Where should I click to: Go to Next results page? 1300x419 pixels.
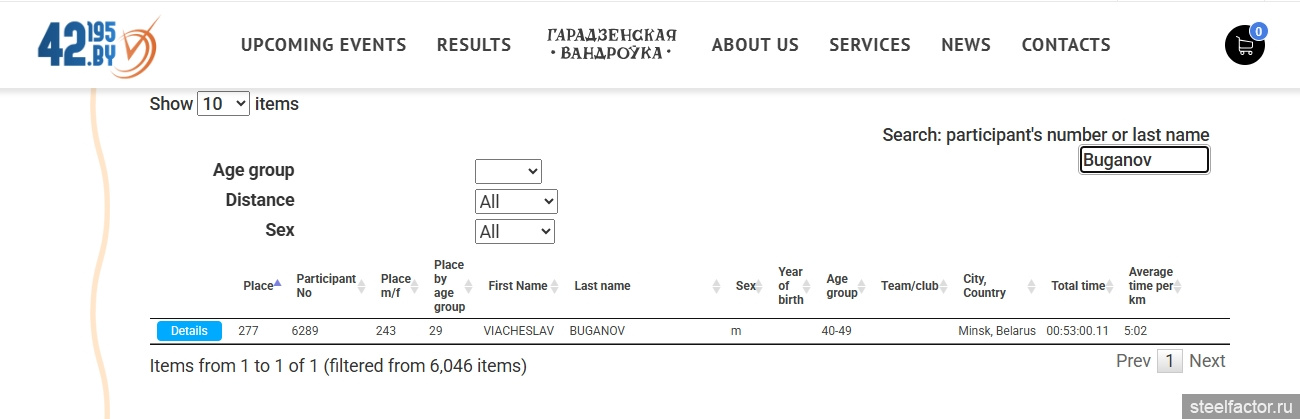(x=1207, y=361)
